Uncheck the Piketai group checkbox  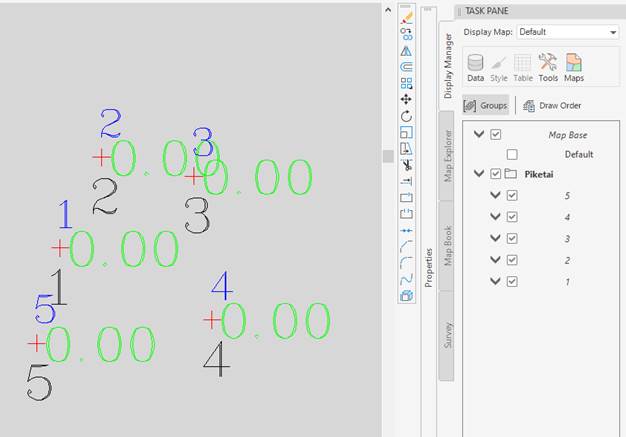coord(496,174)
